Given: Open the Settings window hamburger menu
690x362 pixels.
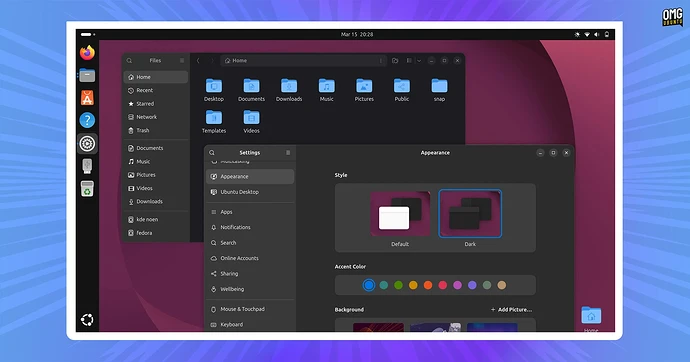Looking at the screenshot, I should point(288,153).
